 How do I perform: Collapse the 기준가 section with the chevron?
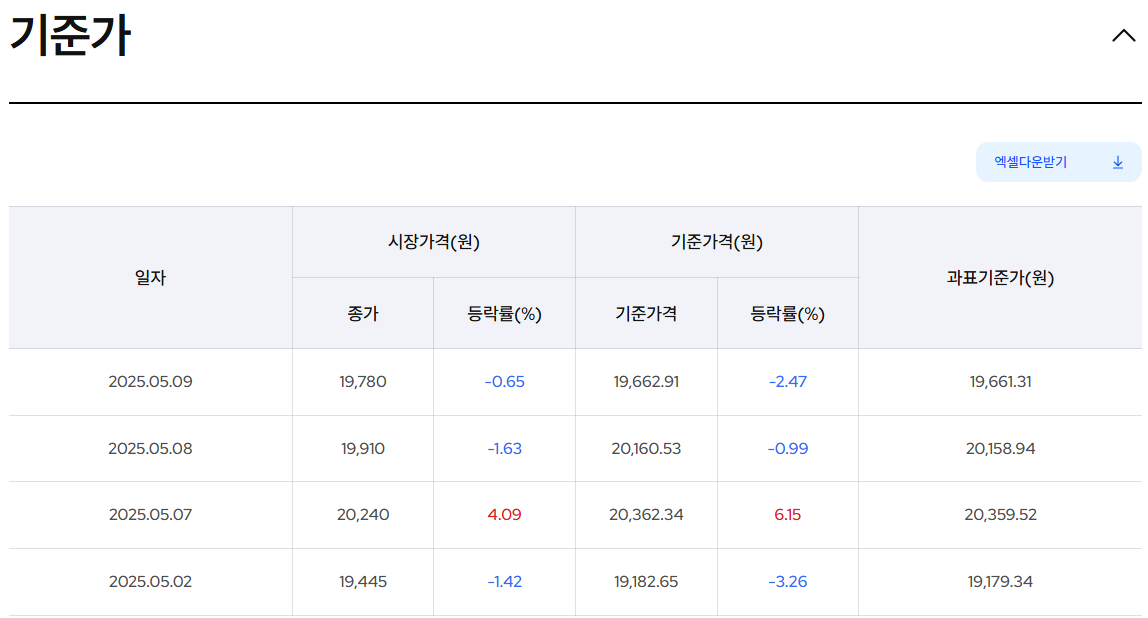pyautogui.click(x=1123, y=36)
